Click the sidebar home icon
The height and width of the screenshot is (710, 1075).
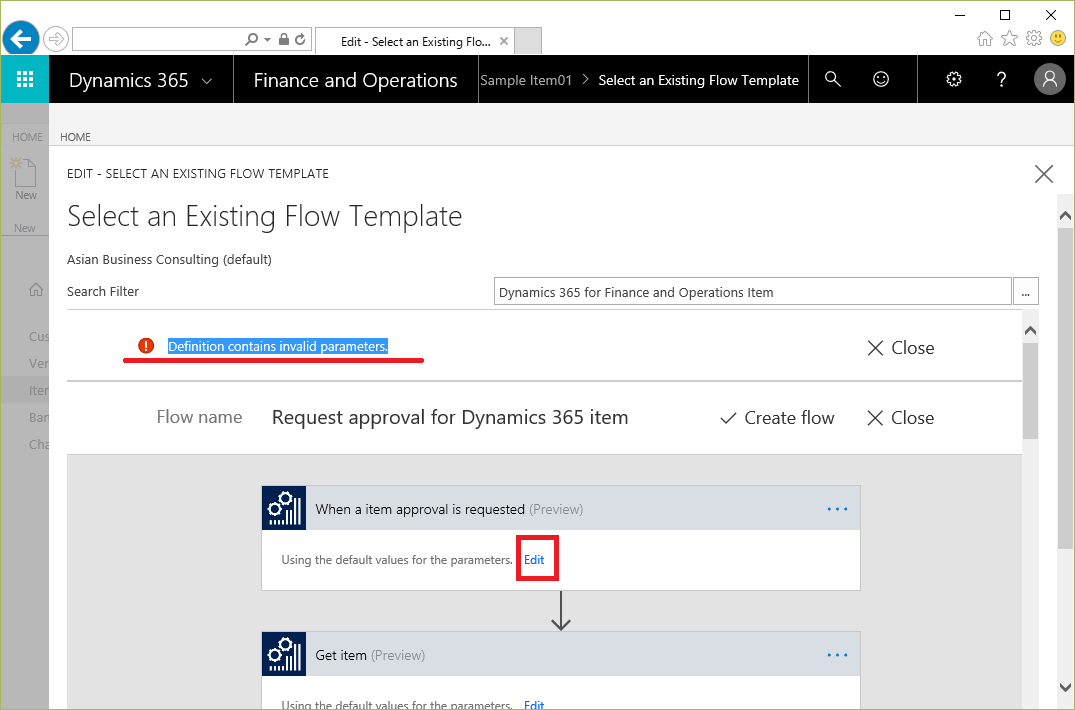click(36, 290)
